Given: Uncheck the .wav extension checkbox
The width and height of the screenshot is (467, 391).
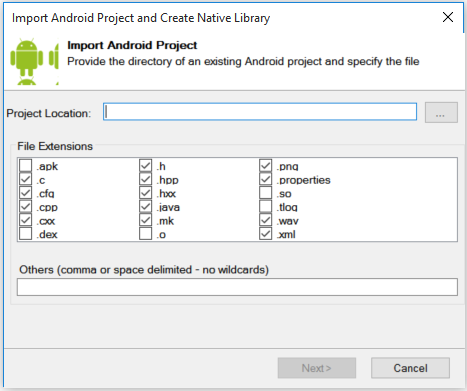Looking at the screenshot, I should point(266,220).
